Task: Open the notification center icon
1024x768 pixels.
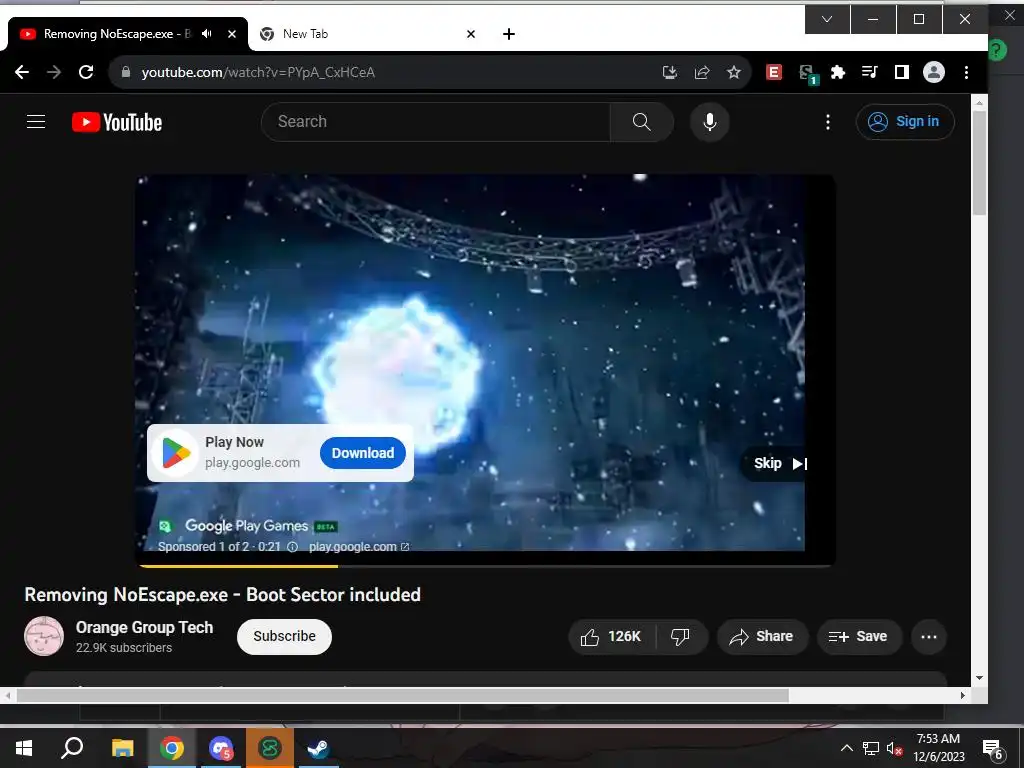Action: 993,748
